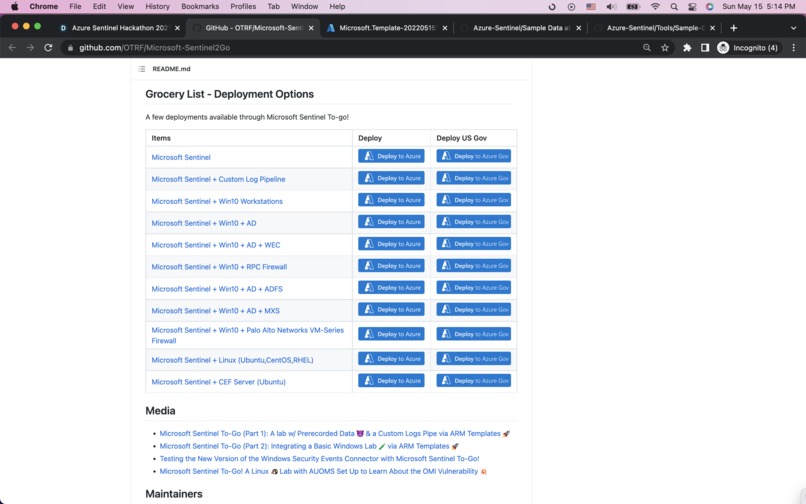Click Deploy to Azure Gov for Win10 + AD + ADFS
This screenshot has width=806, height=504.
pyautogui.click(x=473, y=287)
